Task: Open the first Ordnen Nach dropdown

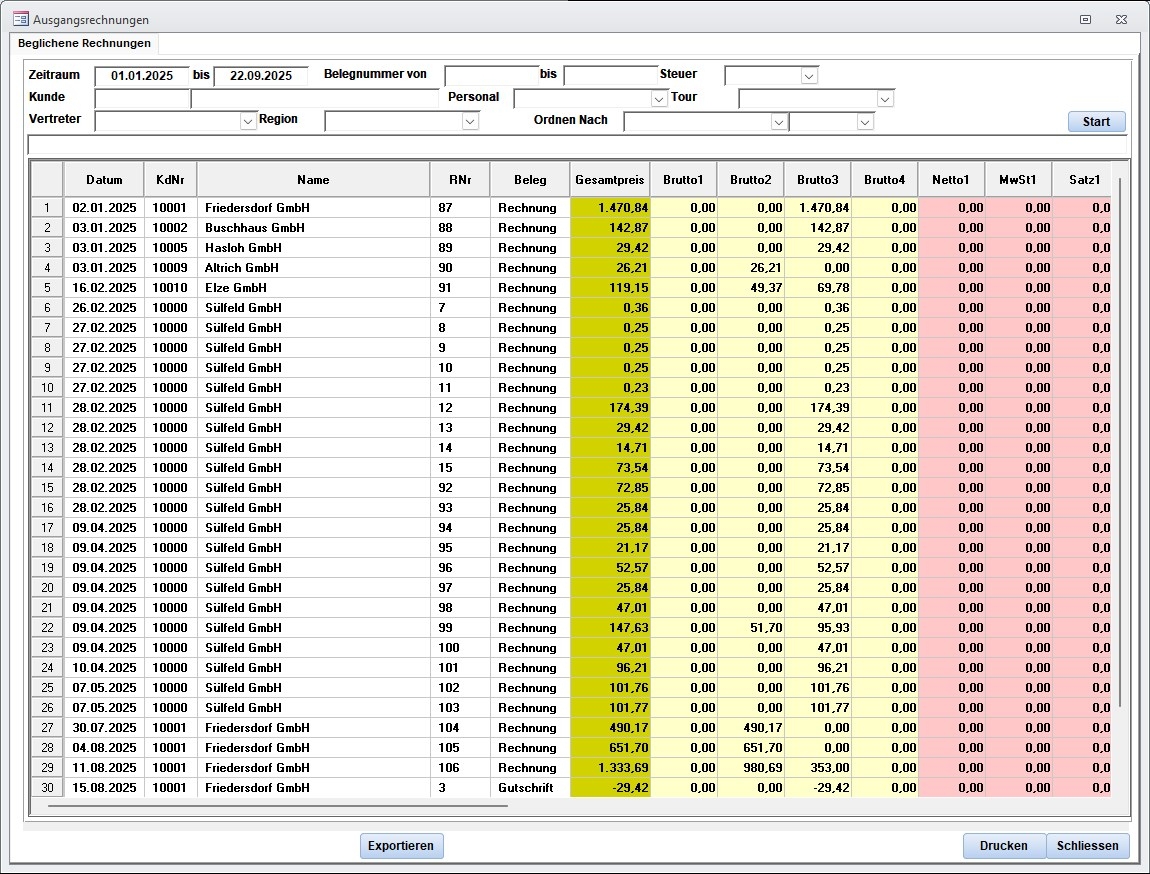Action: pos(778,122)
